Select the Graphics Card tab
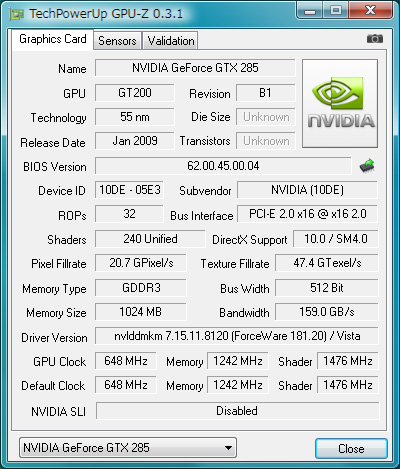 pyautogui.click(x=53, y=39)
